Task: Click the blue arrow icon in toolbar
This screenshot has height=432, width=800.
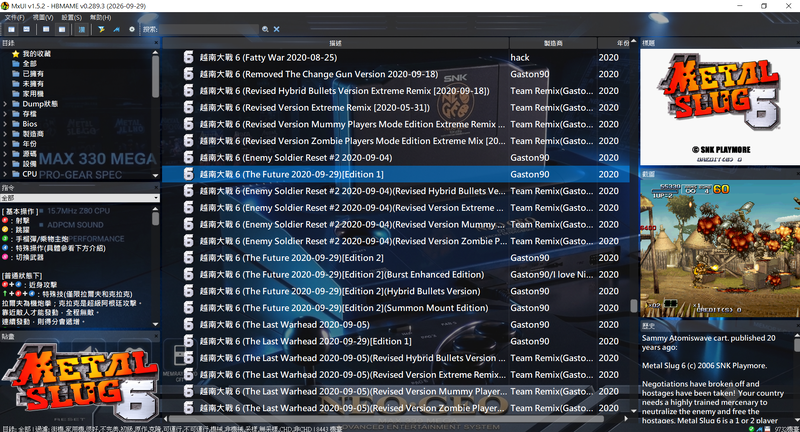Action: (116, 30)
